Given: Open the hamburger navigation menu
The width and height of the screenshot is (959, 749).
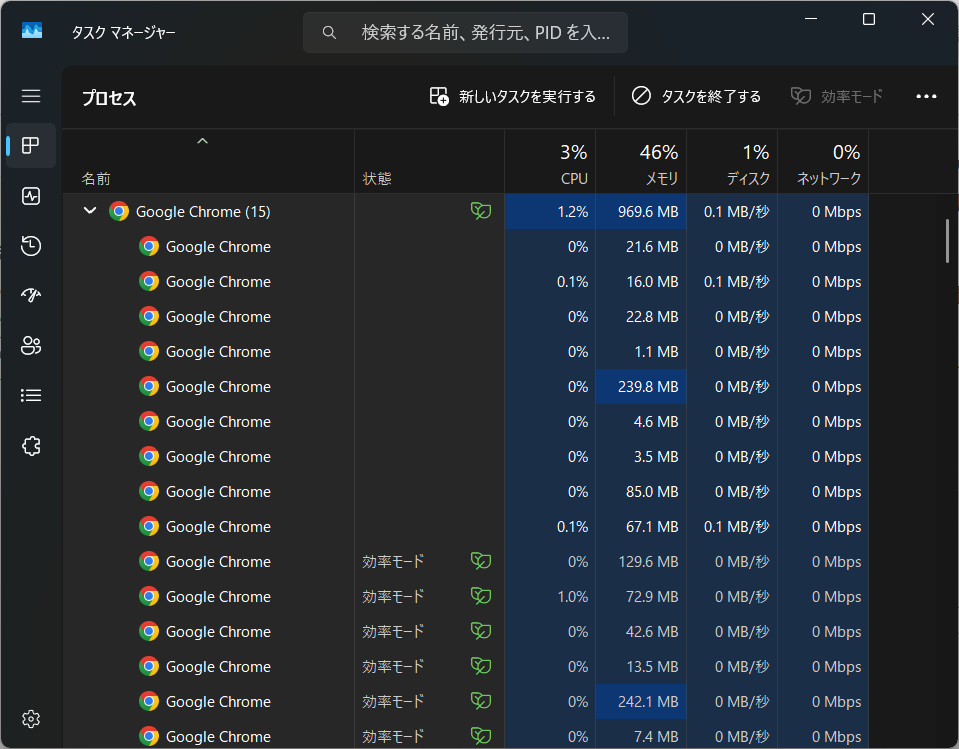Looking at the screenshot, I should tap(31, 96).
